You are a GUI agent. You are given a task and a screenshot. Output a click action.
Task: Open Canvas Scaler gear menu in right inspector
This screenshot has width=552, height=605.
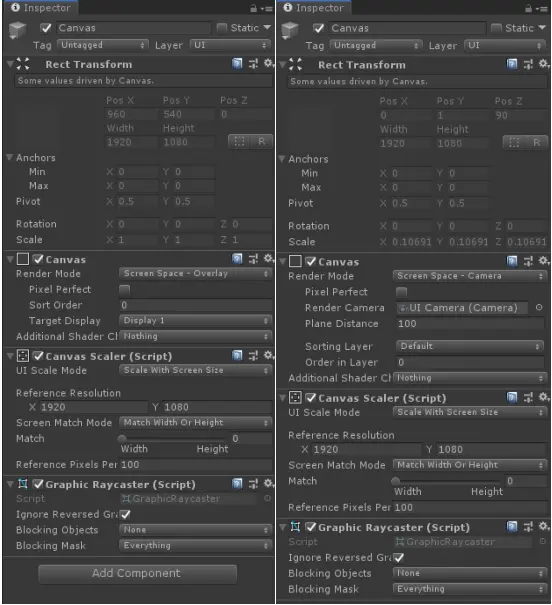[x=543, y=397]
